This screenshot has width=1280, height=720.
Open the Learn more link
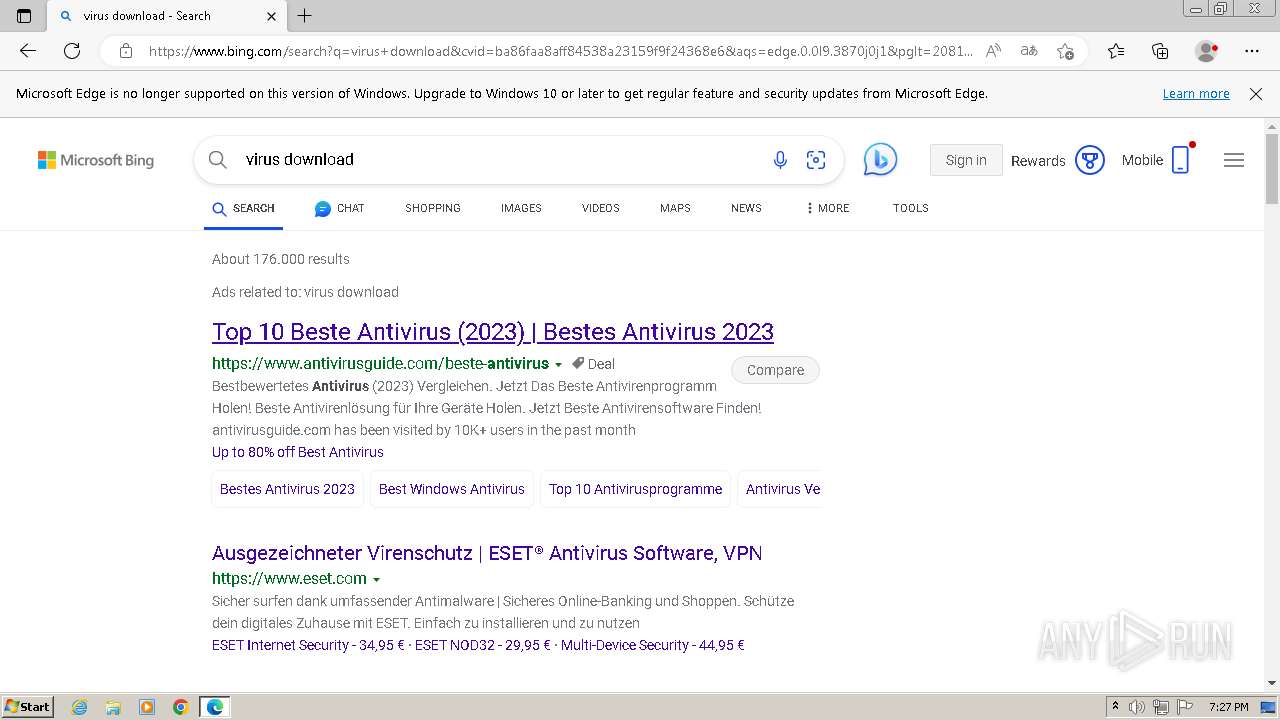[1196, 94]
